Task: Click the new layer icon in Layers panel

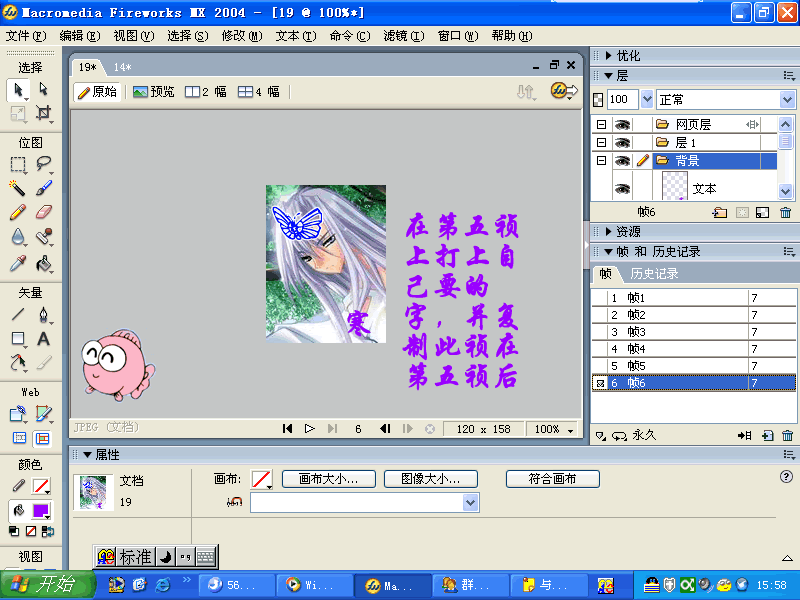Action: pyautogui.click(x=719, y=212)
